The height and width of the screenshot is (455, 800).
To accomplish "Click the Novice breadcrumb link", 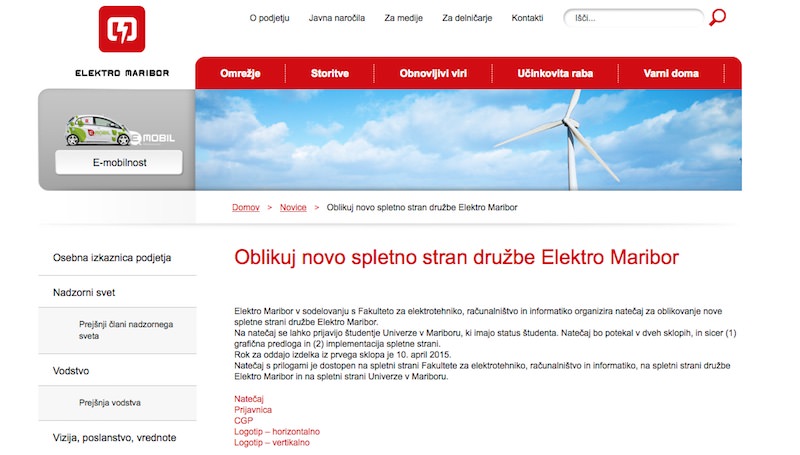I will pos(293,207).
